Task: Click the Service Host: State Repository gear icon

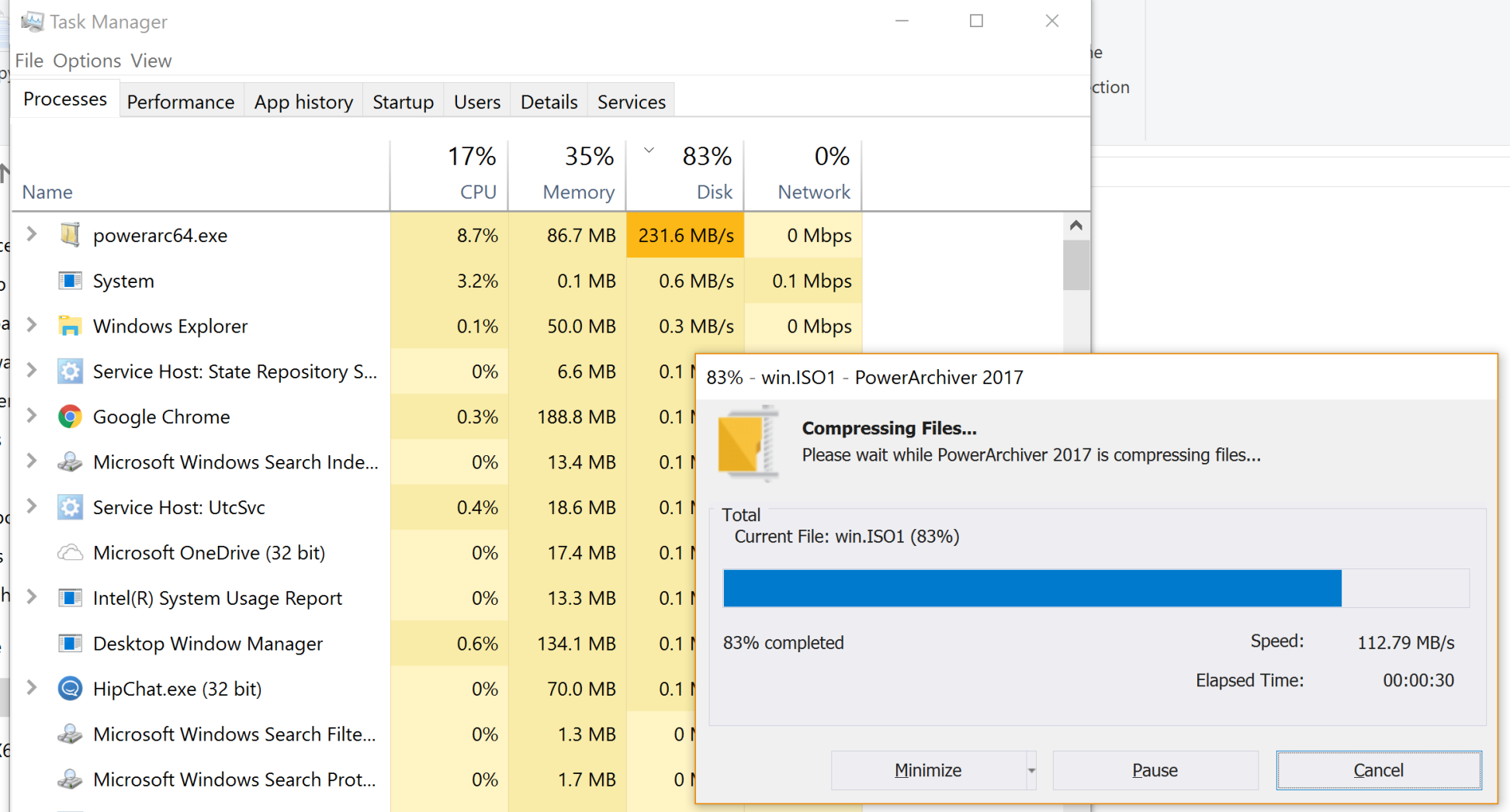Action: [70, 371]
